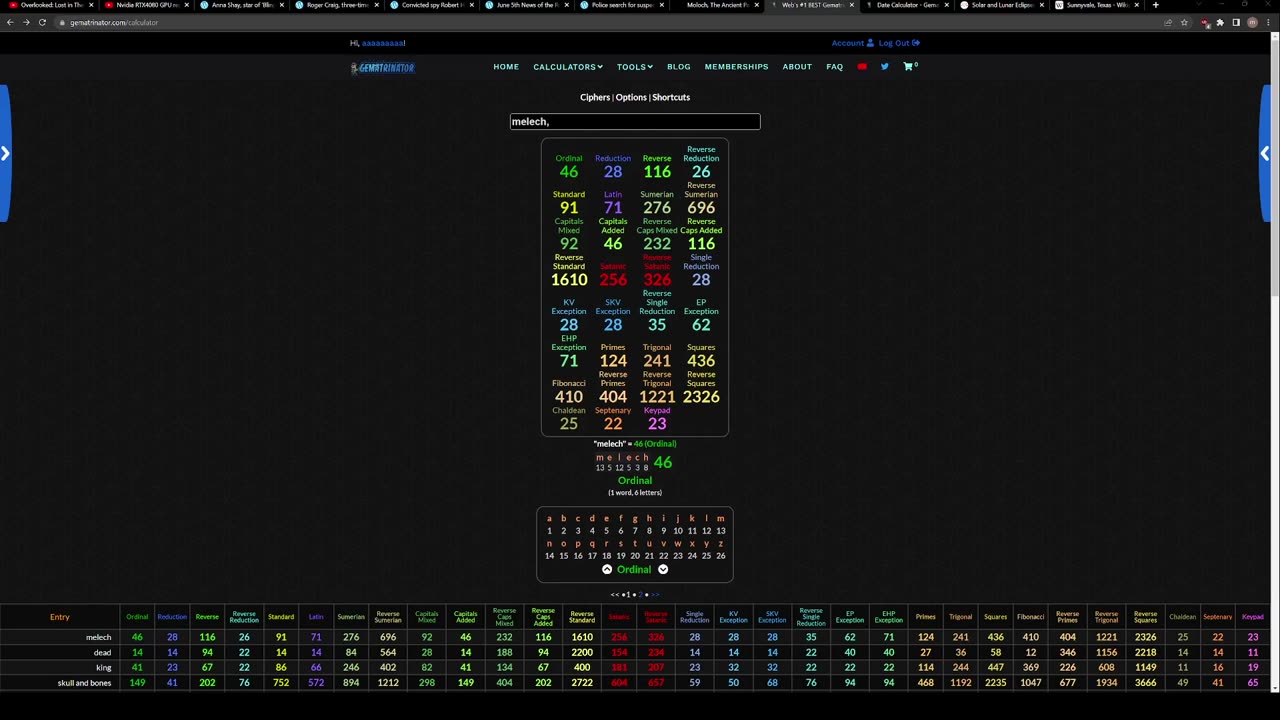Open the CALCULATORS dropdown menu

568,67
